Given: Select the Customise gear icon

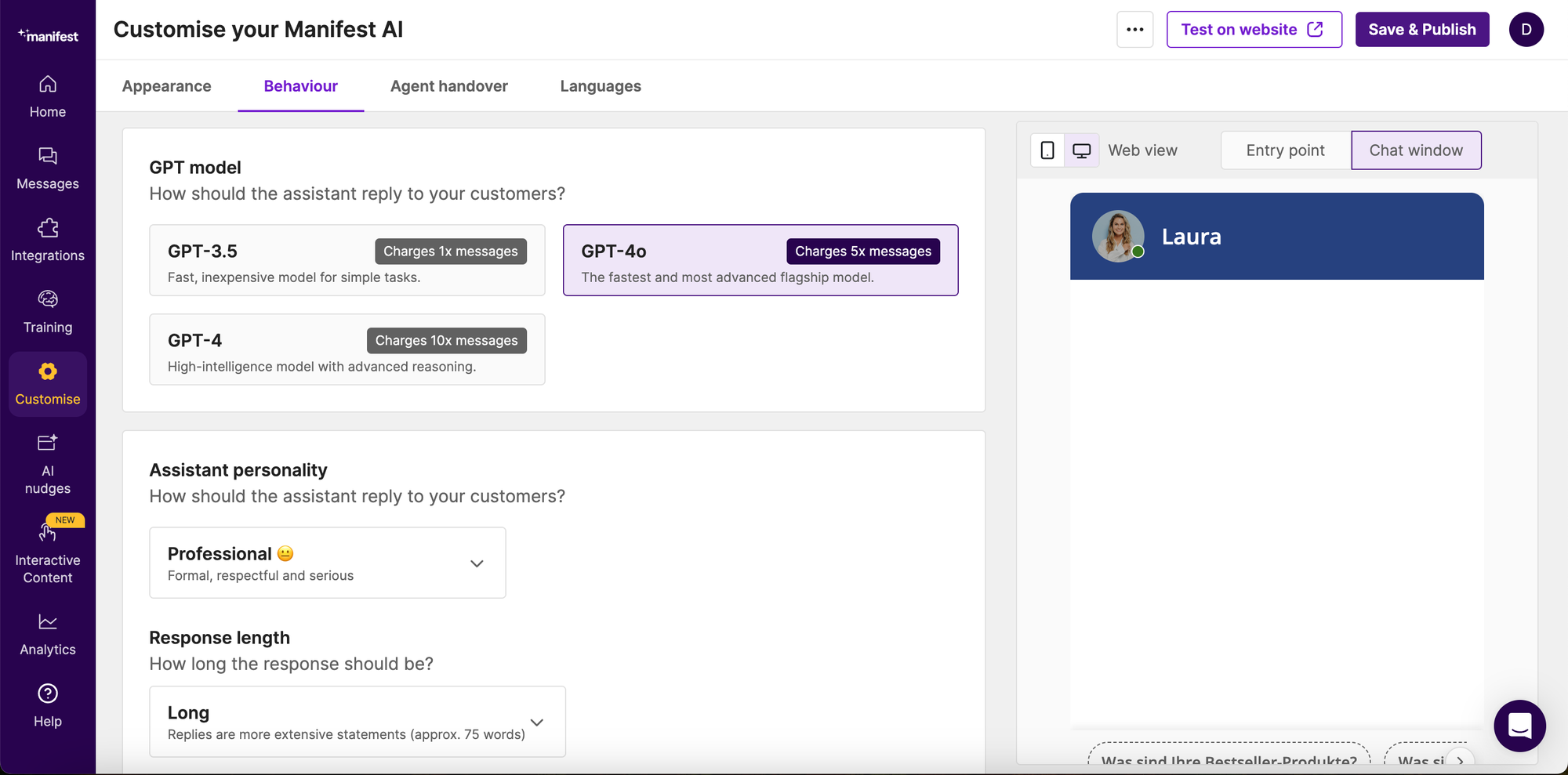Looking at the screenshot, I should 48,371.
